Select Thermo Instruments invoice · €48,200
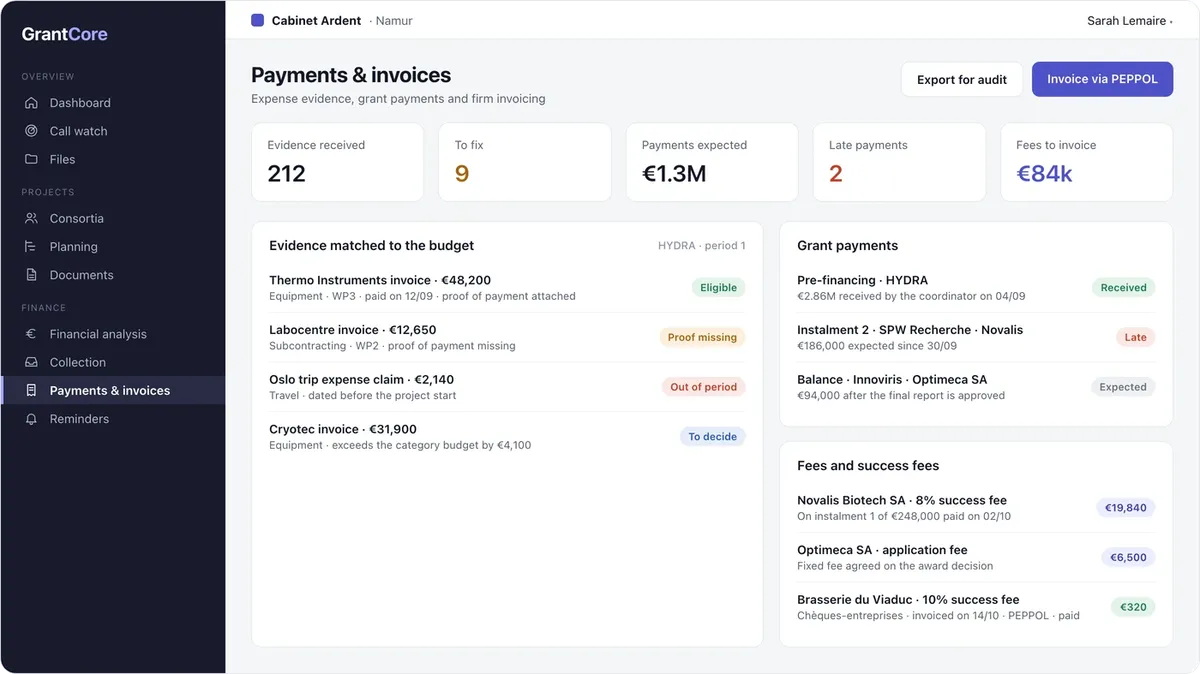 pyautogui.click(x=507, y=288)
